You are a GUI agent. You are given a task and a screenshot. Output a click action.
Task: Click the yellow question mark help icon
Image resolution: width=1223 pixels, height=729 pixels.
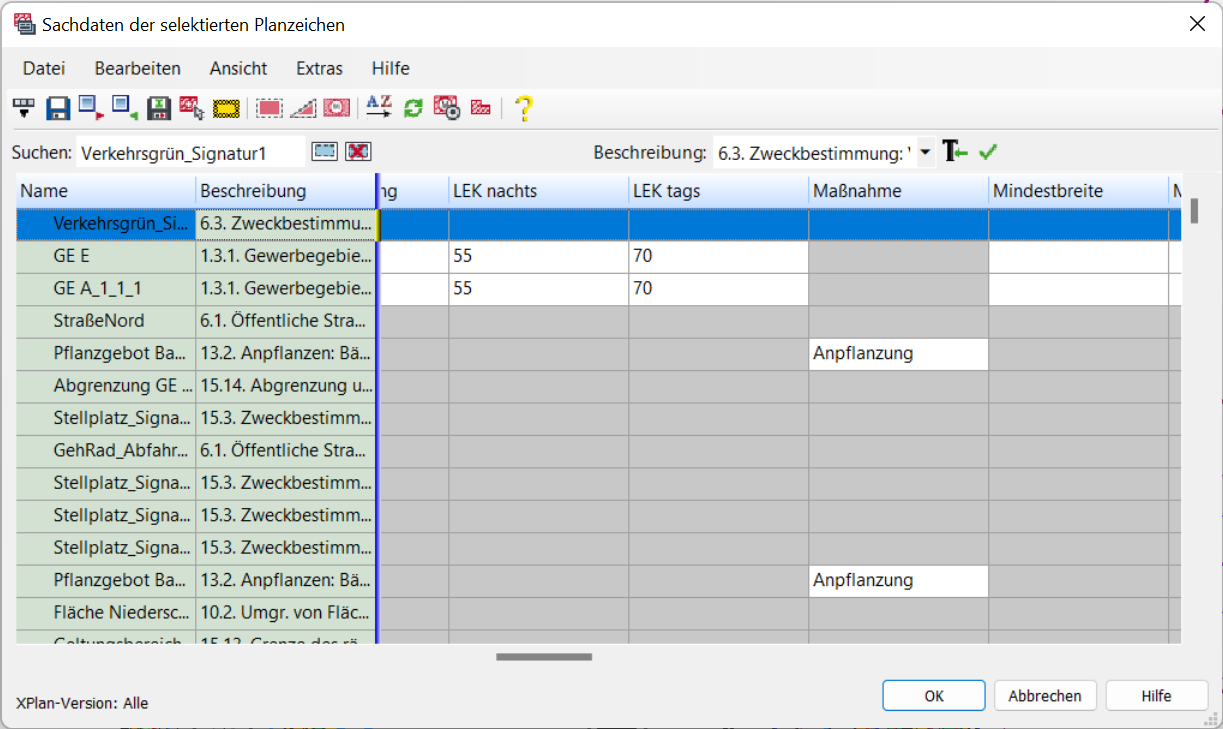coord(523,108)
